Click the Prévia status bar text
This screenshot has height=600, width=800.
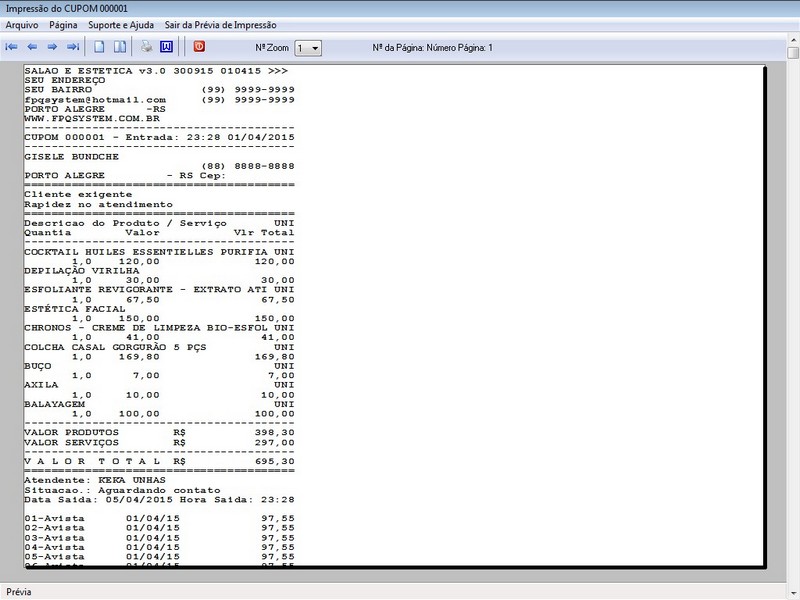(18, 592)
